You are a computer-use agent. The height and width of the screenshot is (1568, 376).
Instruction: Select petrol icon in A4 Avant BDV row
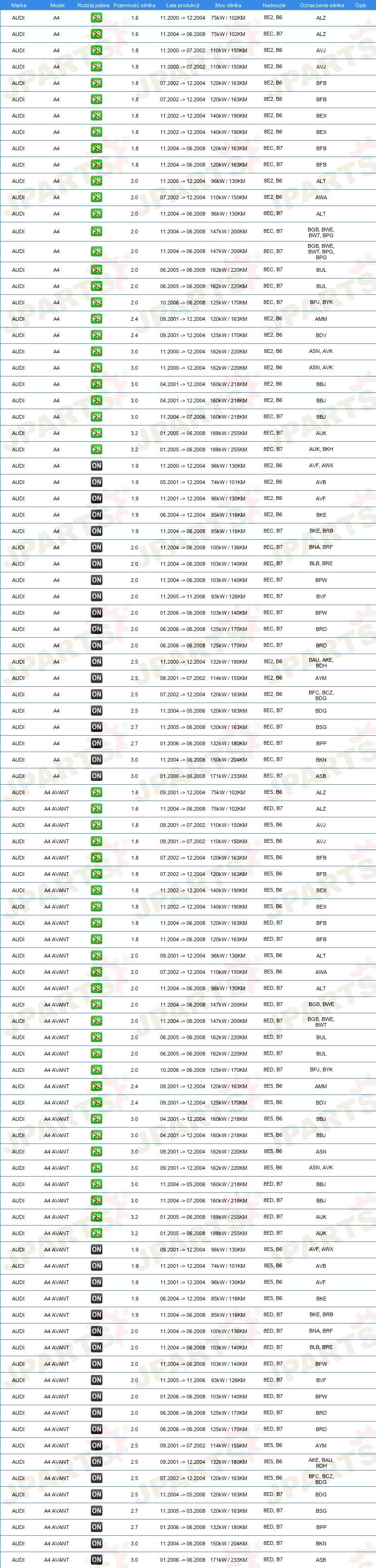pyautogui.click(x=96, y=1102)
